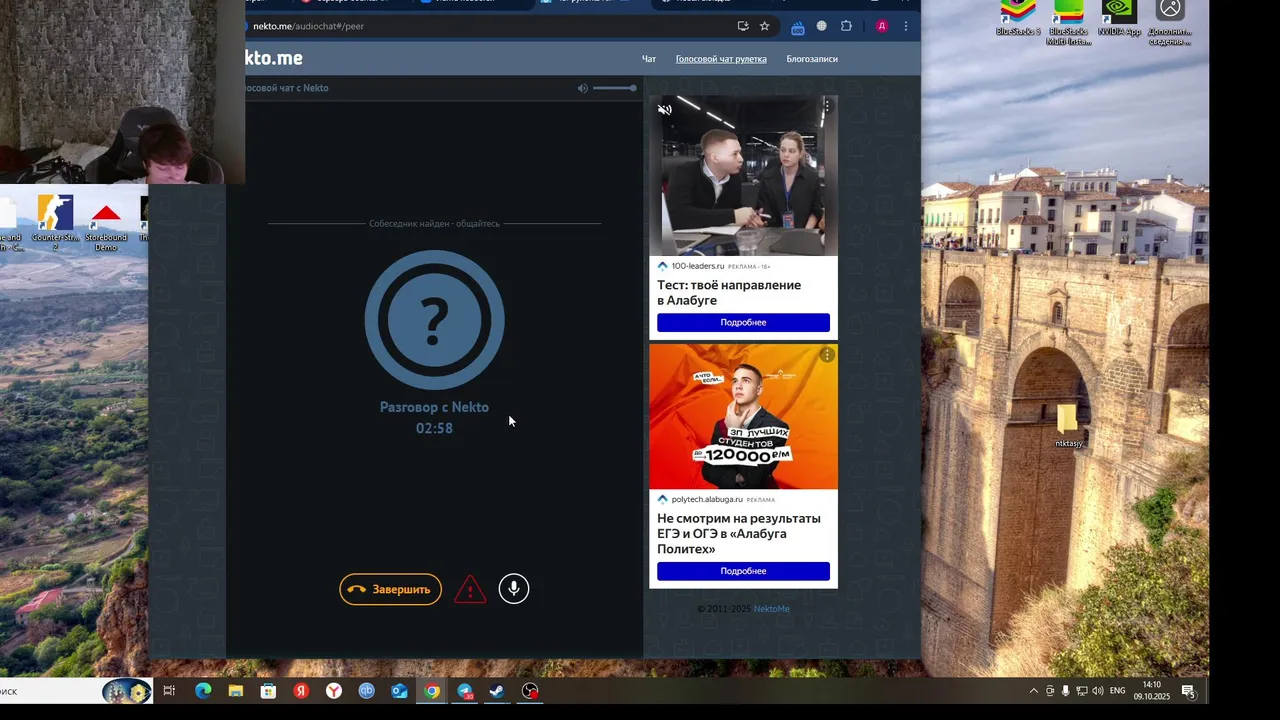1280x720 pixels.
Task: Open the notification center icon
Action: point(1188,691)
